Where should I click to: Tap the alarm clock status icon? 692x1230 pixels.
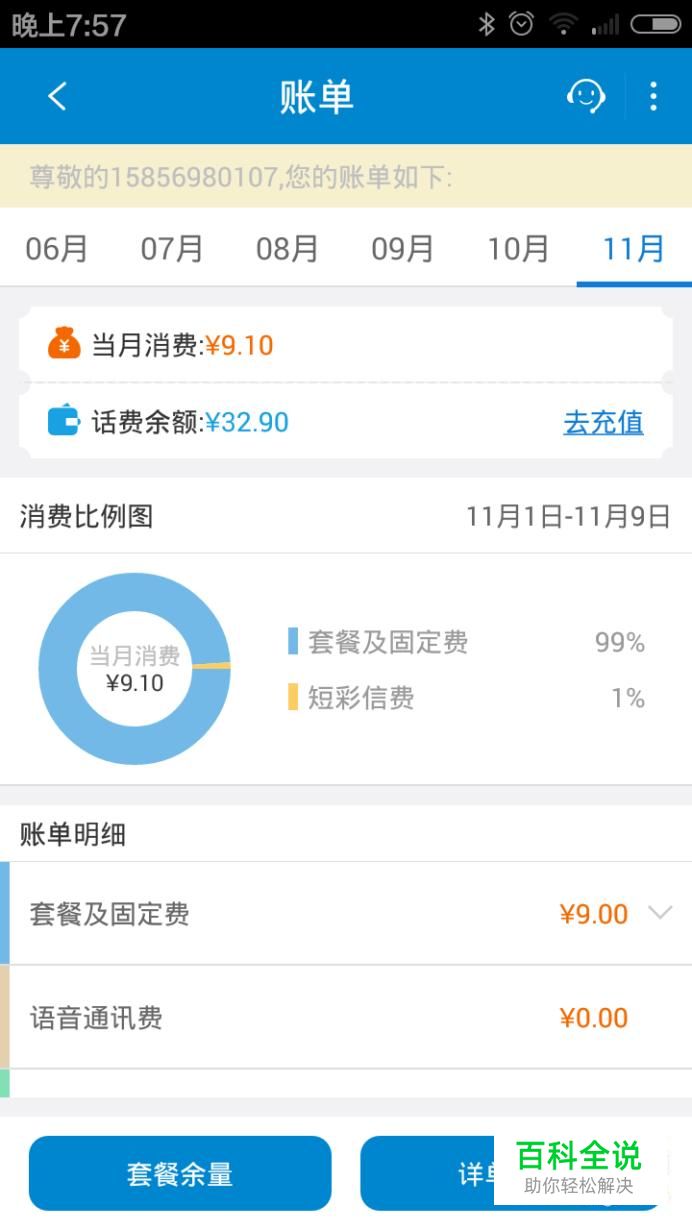521,24
